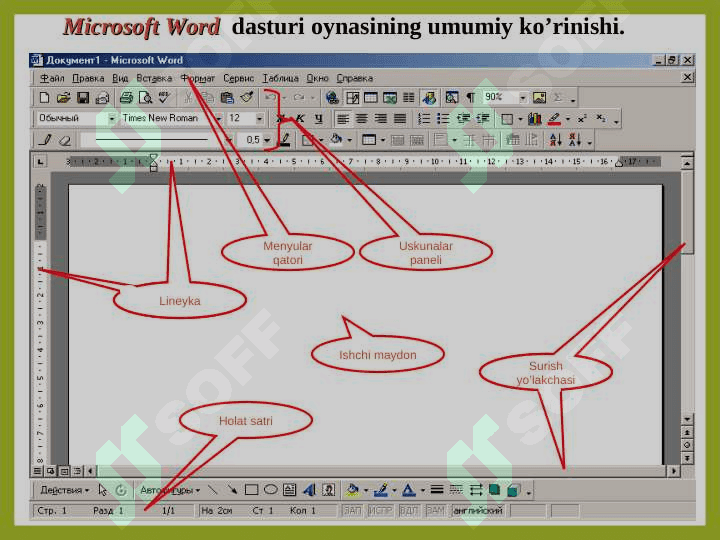
Task: Save the document with the floppy disk icon
Action: pyautogui.click(x=83, y=97)
